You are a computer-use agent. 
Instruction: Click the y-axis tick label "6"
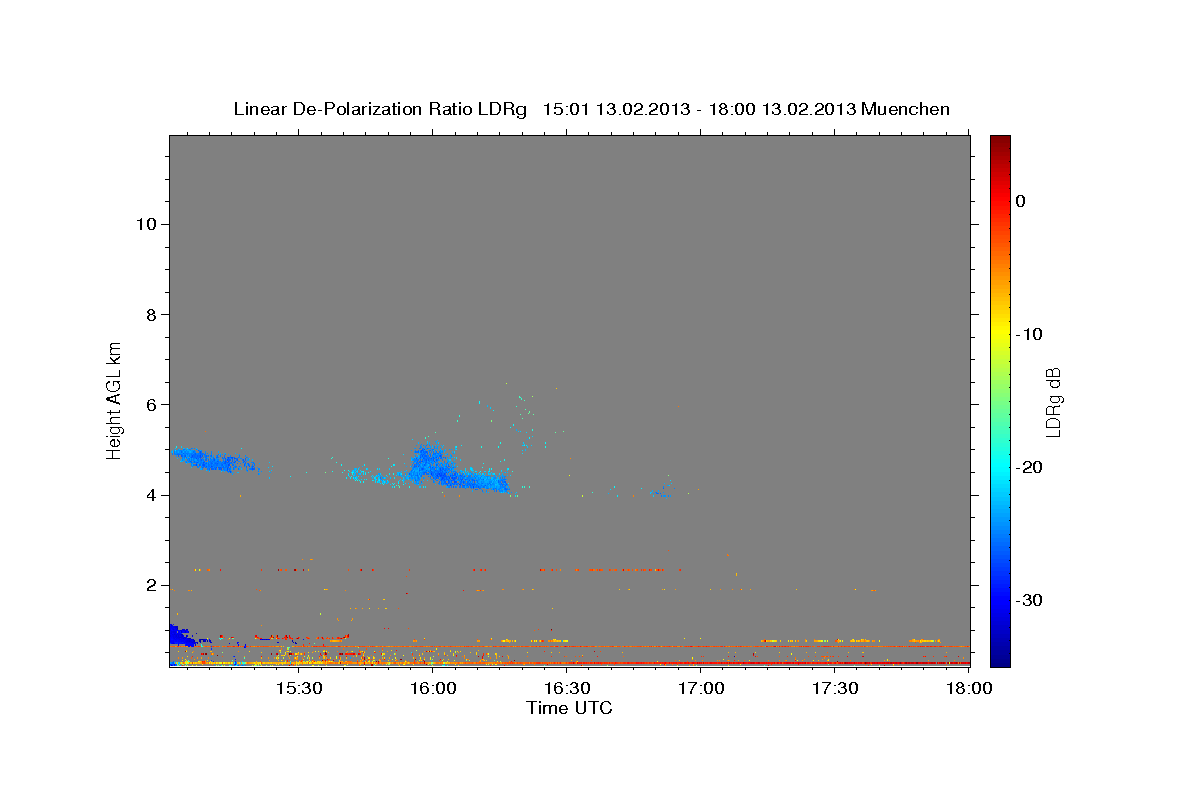point(150,405)
